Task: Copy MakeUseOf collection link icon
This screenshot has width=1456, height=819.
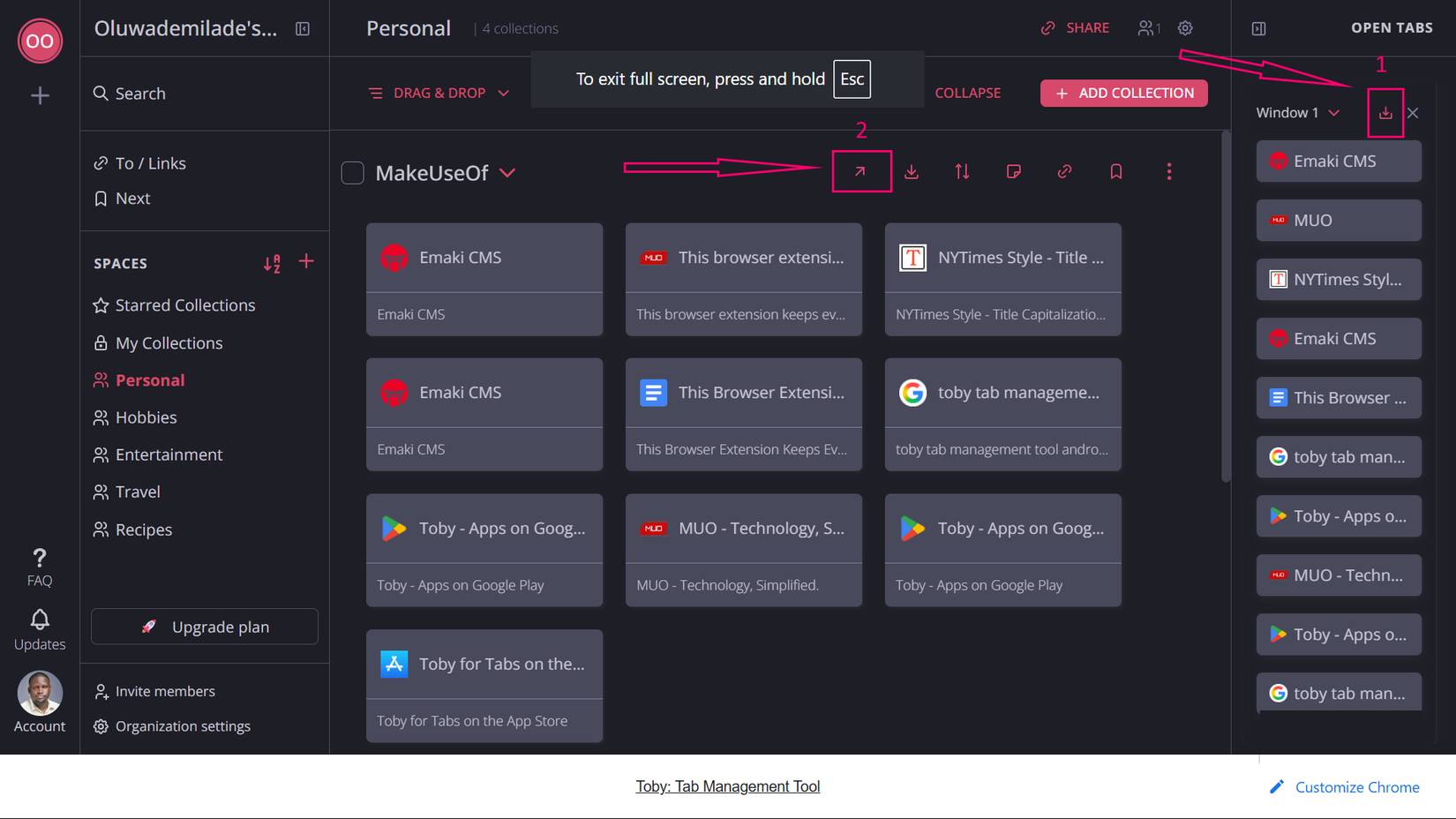Action: 1065,172
